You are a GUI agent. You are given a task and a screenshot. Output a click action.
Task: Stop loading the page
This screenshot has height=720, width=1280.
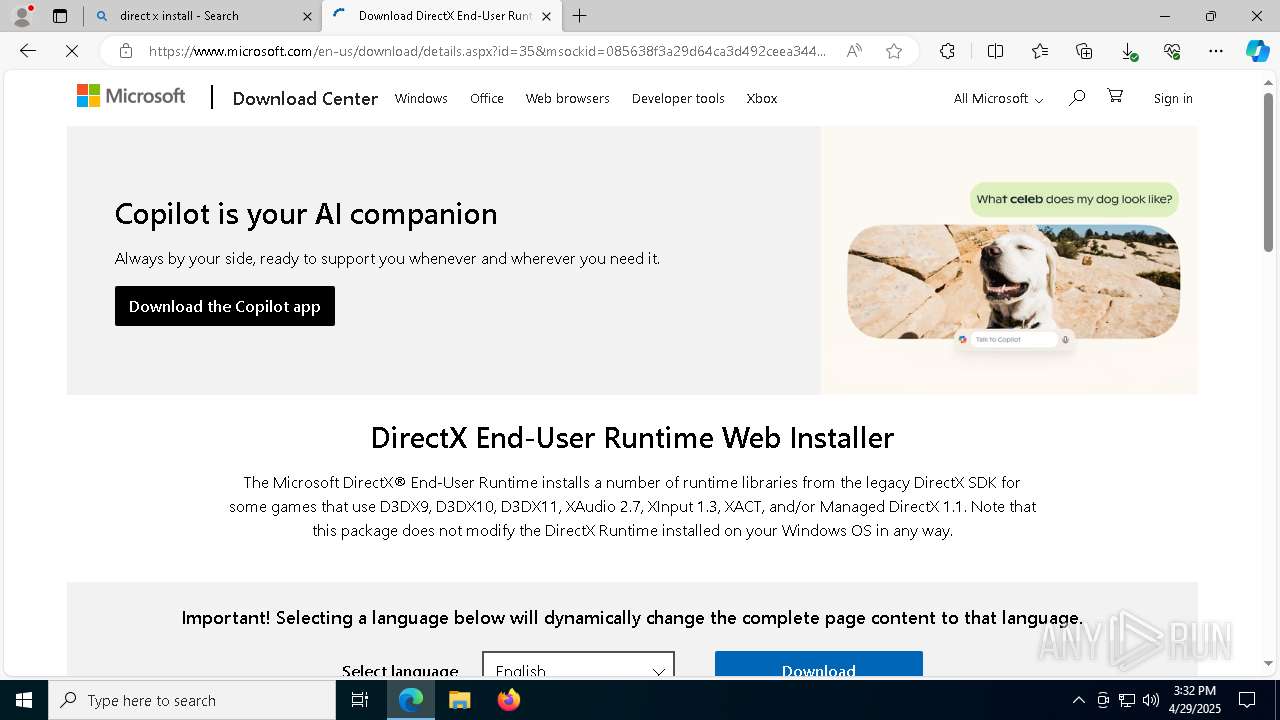tap(72, 51)
